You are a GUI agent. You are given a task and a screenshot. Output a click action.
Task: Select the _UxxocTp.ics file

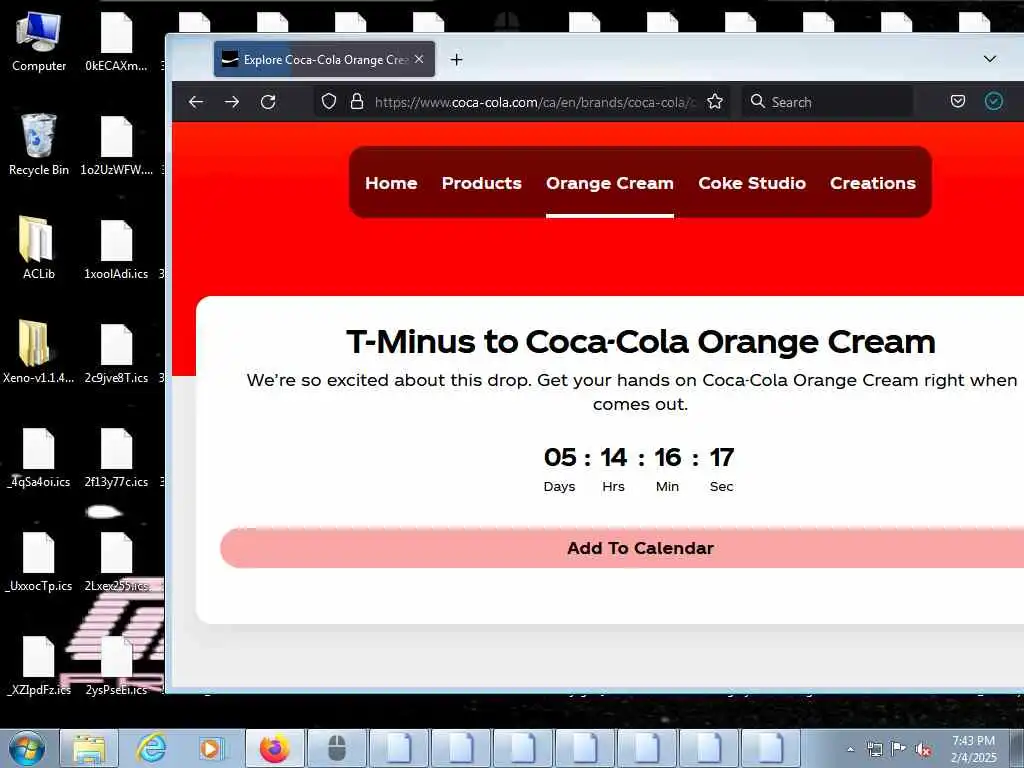point(39,562)
